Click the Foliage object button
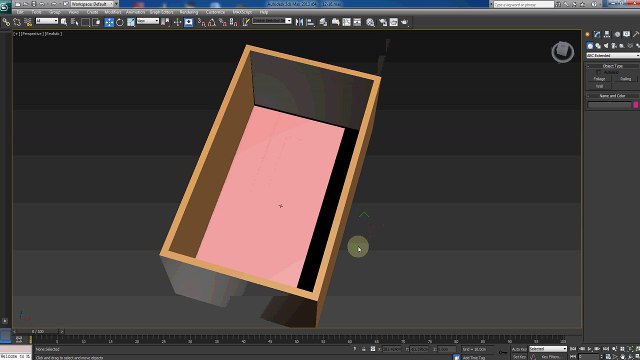Viewport: 640px width, 360px height. 599,79
